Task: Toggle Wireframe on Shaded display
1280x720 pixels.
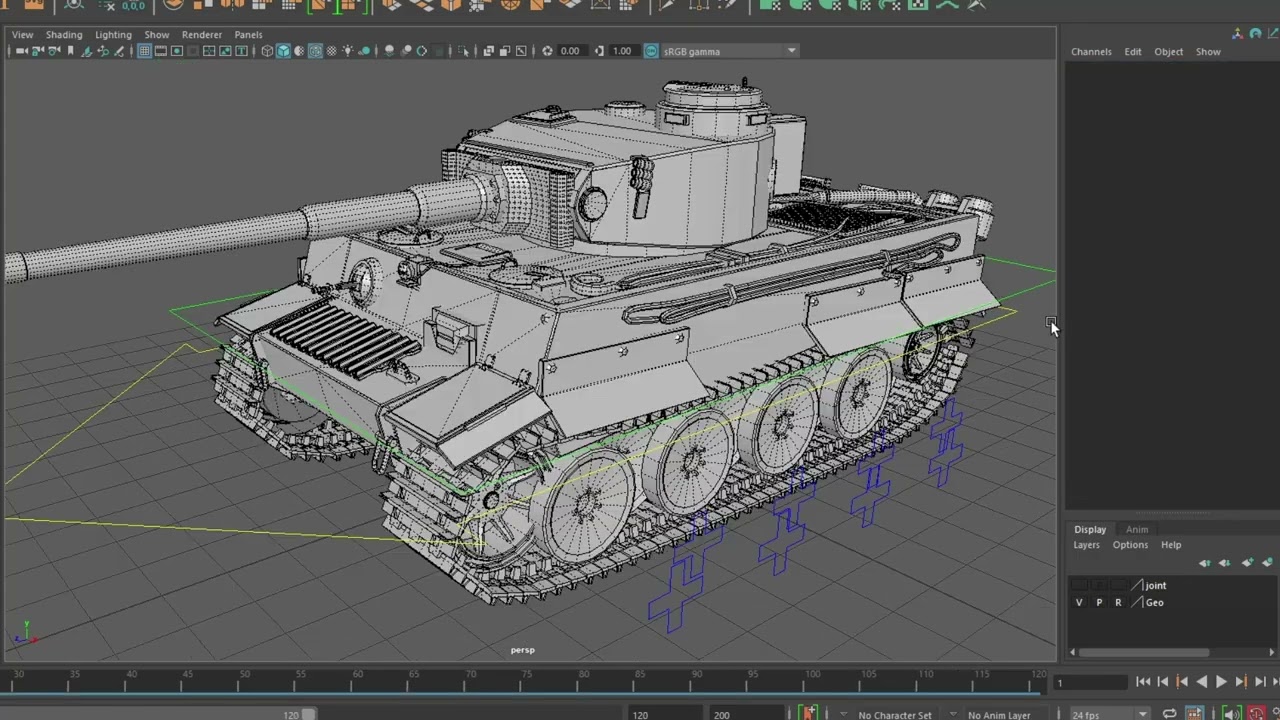Action: (x=315, y=51)
